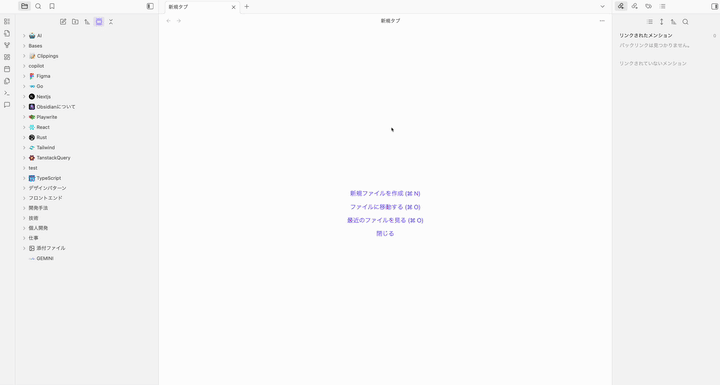This screenshot has height=385, width=720.
Task: Select the Playwrite folder row
Action: tap(87, 117)
